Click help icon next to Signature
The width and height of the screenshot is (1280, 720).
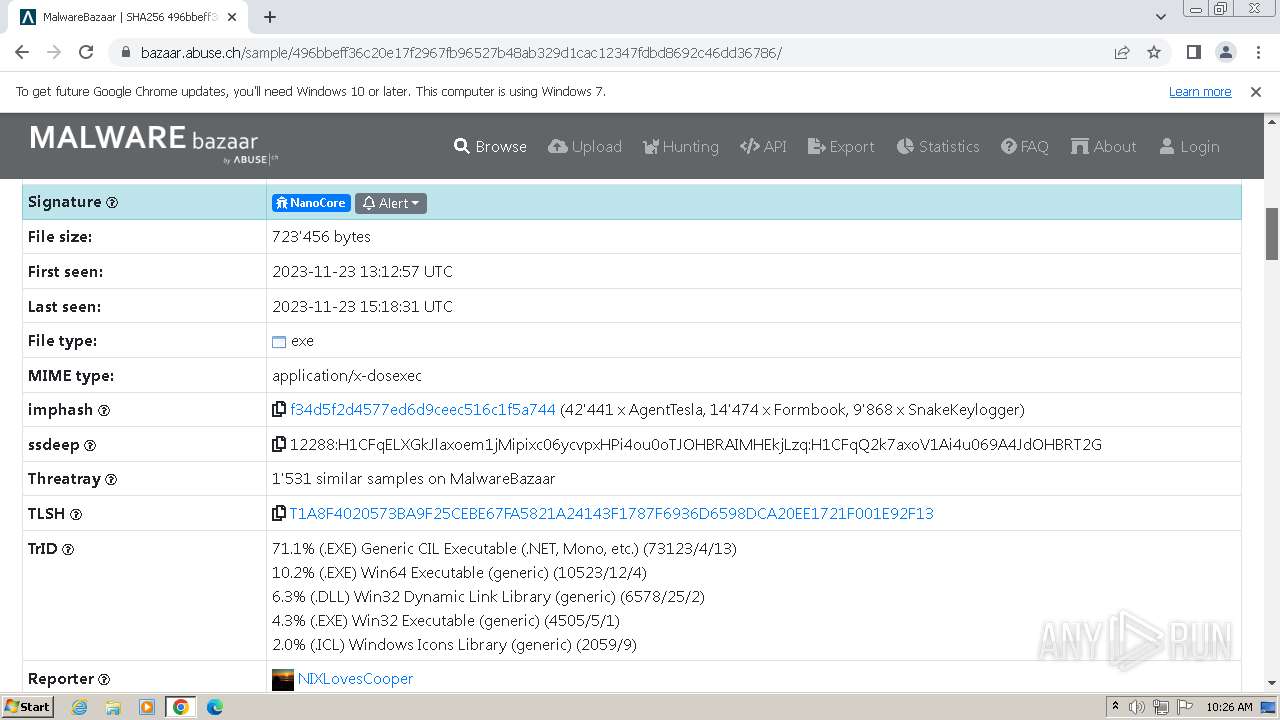tap(112, 202)
